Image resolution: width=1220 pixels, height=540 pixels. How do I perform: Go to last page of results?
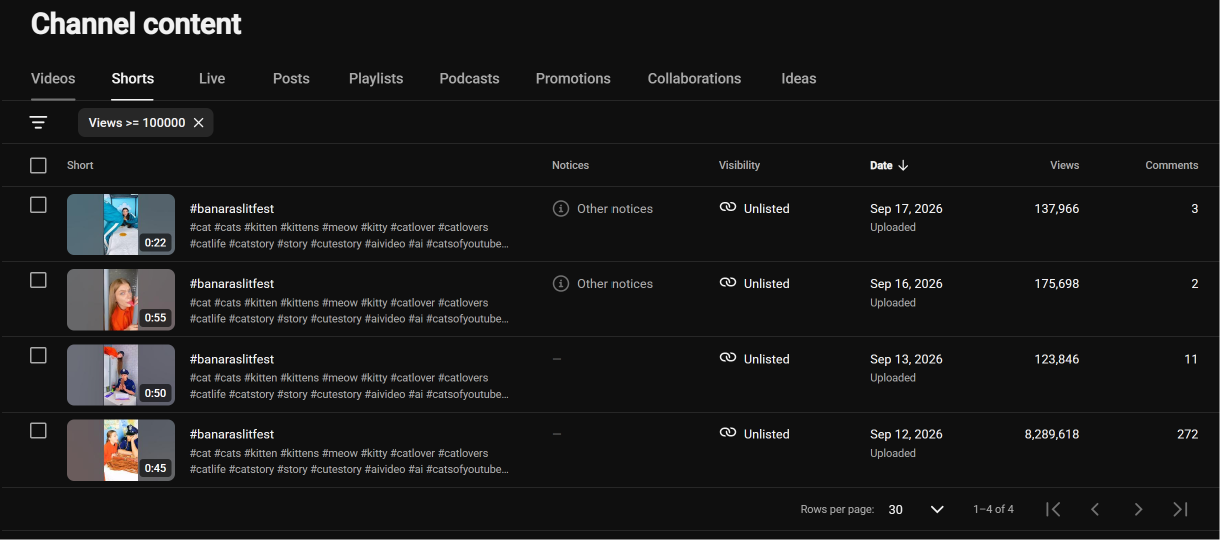coord(1180,509)
